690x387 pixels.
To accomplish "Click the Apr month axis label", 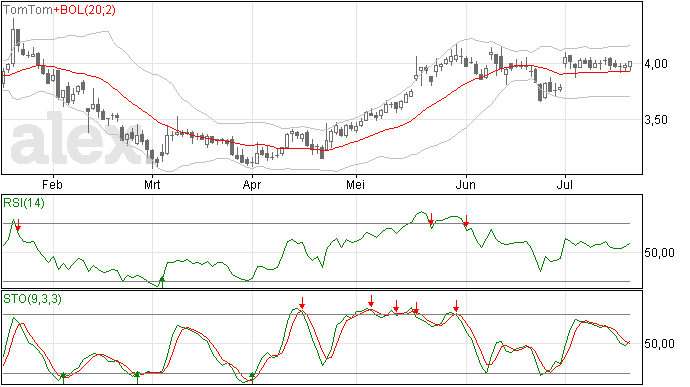I will (x=252, y=185).
